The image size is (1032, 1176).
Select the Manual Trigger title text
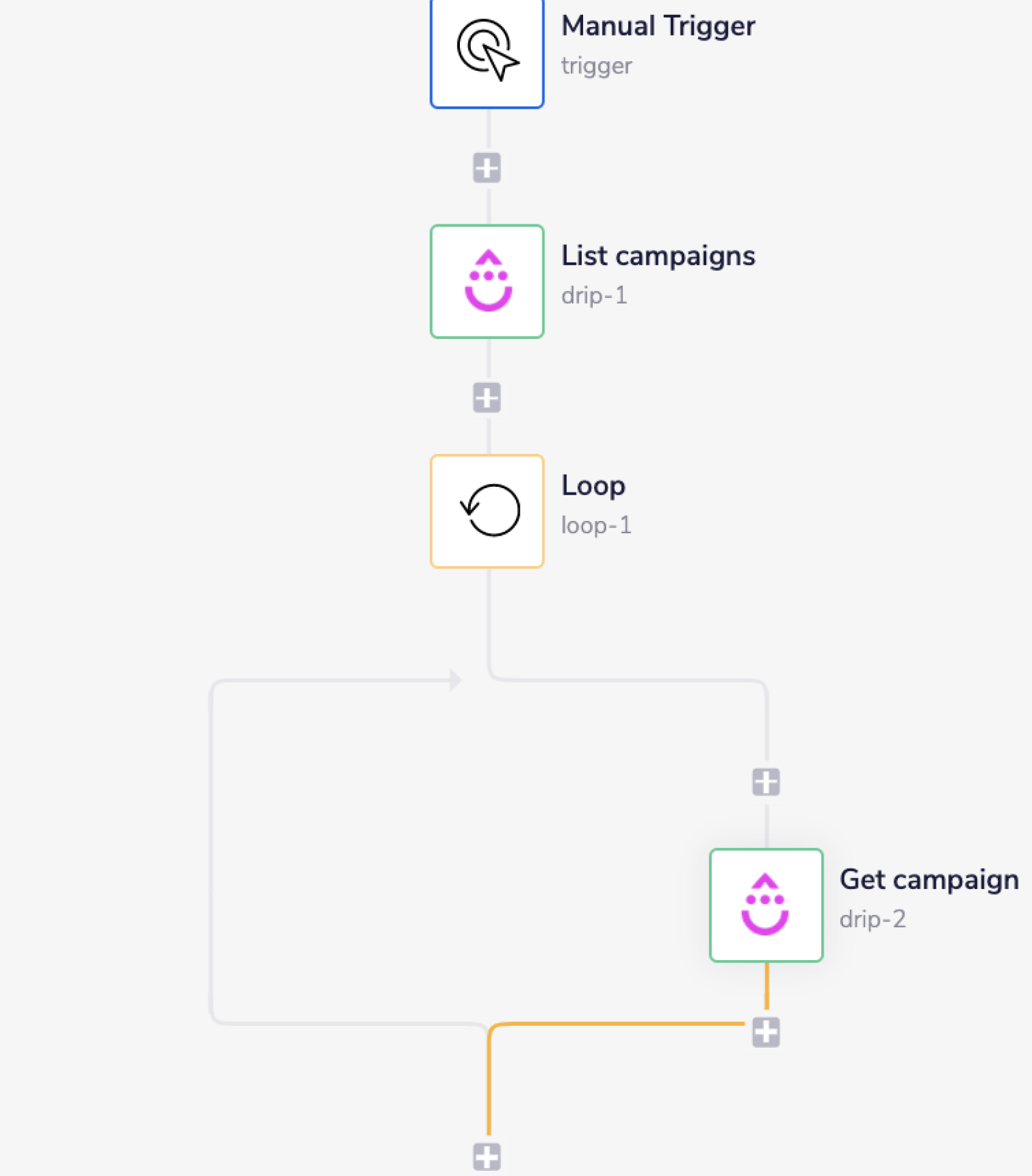tap(658, 26)
